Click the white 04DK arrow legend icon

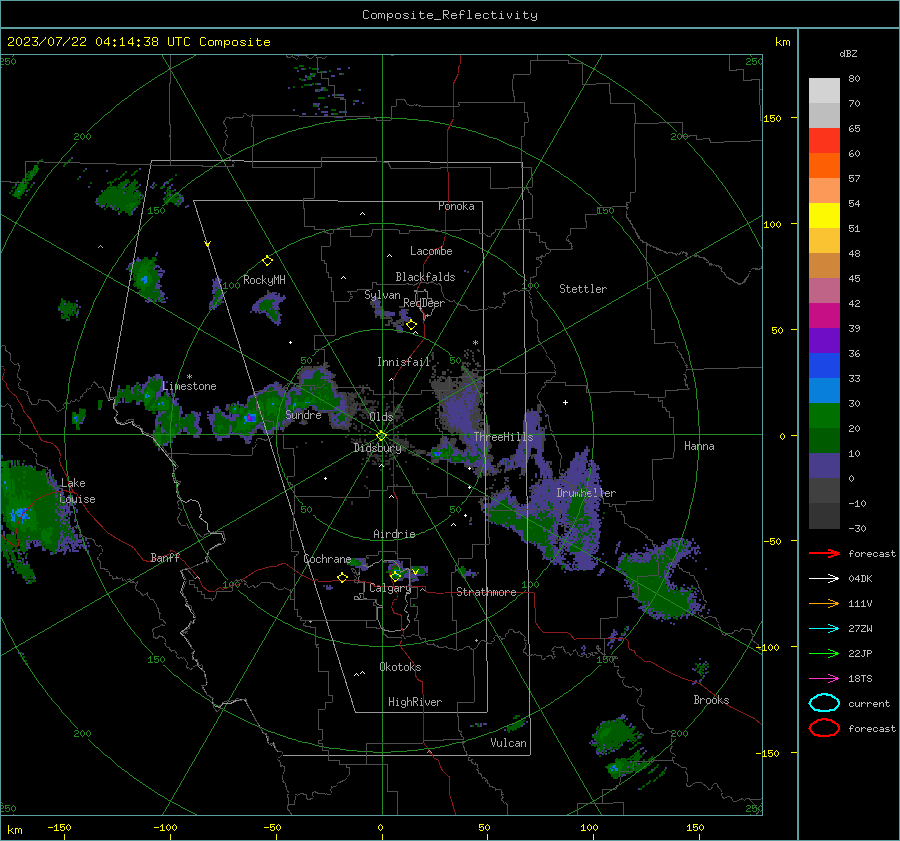[x=824, y=578]
